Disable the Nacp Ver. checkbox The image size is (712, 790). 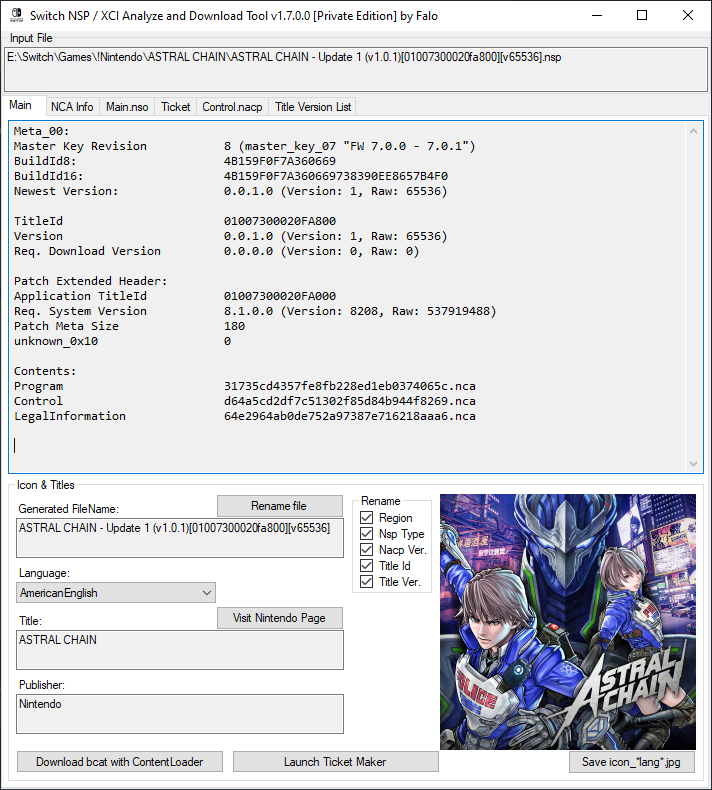click(367, 550)
